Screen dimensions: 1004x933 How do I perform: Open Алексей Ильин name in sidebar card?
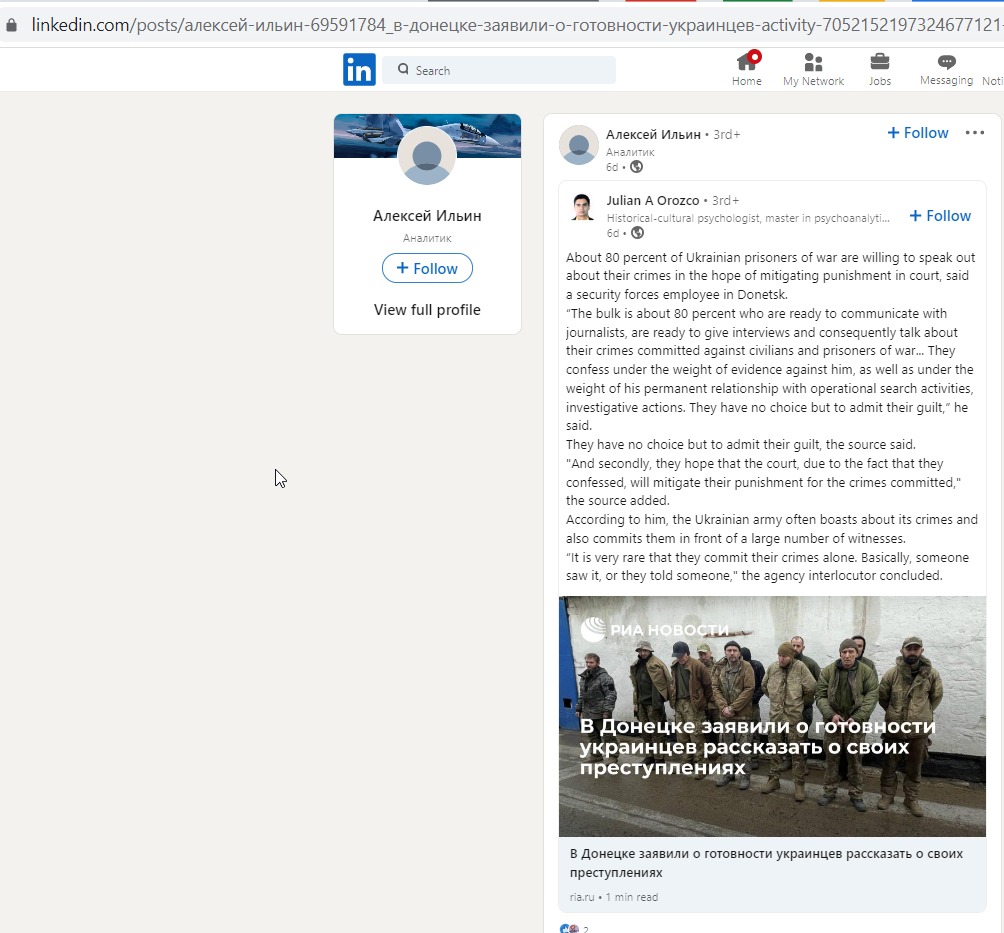coord(427,216)
